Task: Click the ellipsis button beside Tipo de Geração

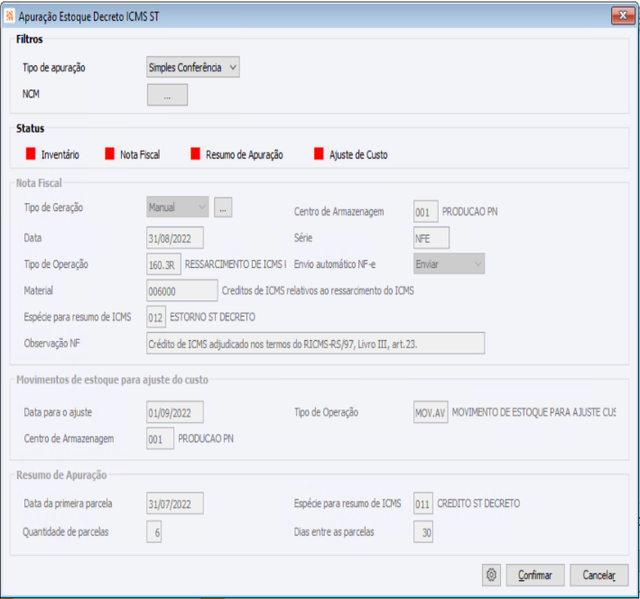Action: (x=223, y=208)
